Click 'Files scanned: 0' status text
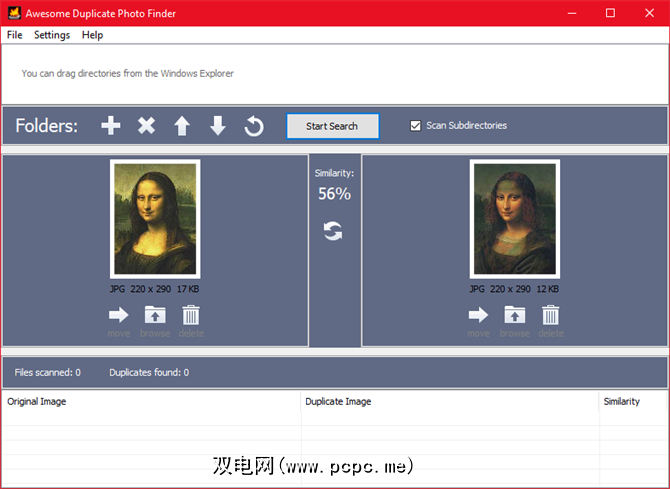This screenshot has width=670, height=489. 47,372
